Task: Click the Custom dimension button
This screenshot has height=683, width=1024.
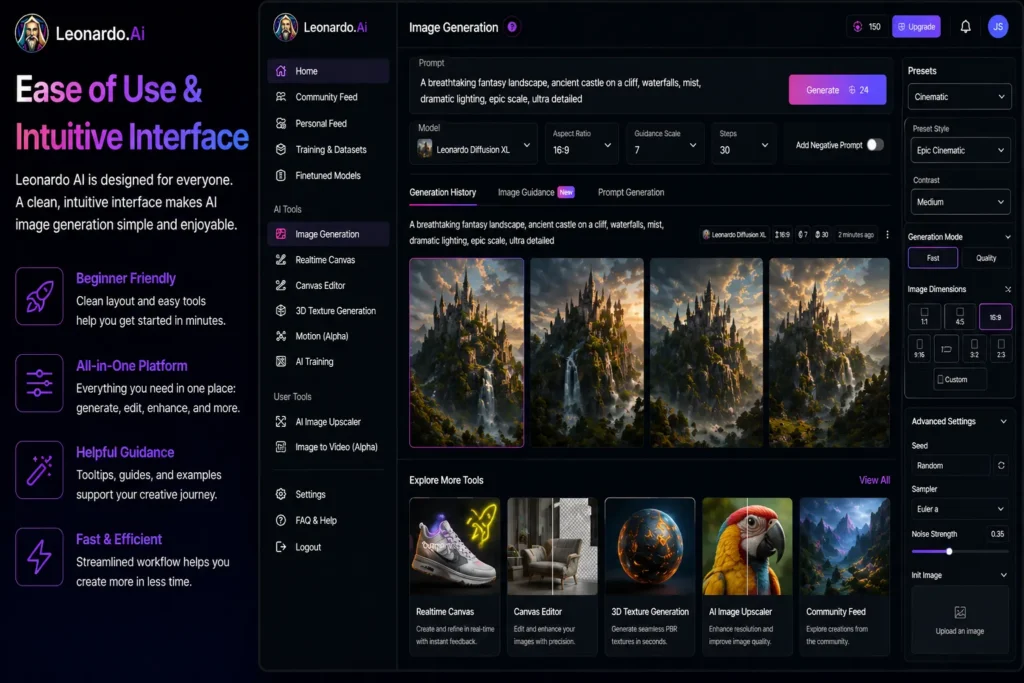Action: (x=959, y=379)
